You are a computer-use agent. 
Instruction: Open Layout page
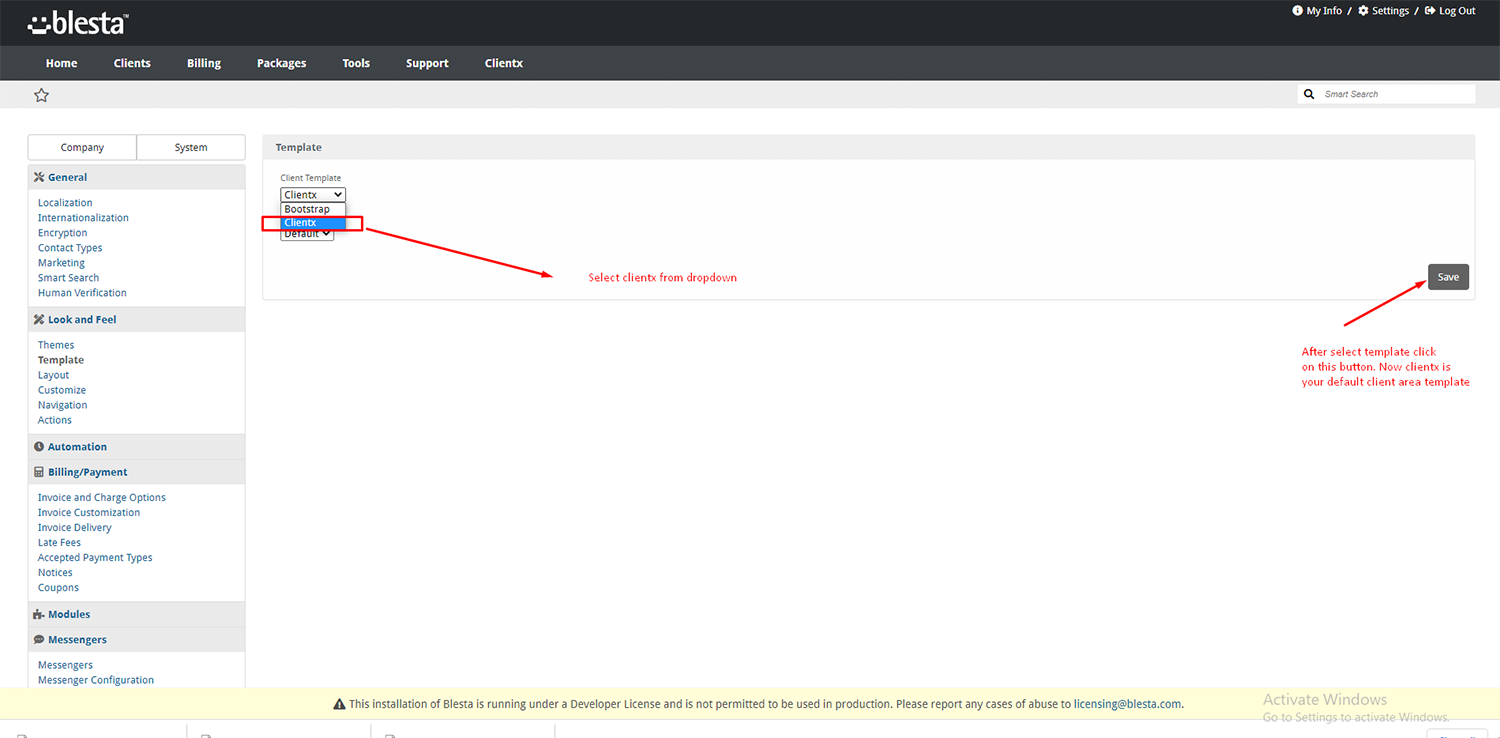(x=53, y=375)
